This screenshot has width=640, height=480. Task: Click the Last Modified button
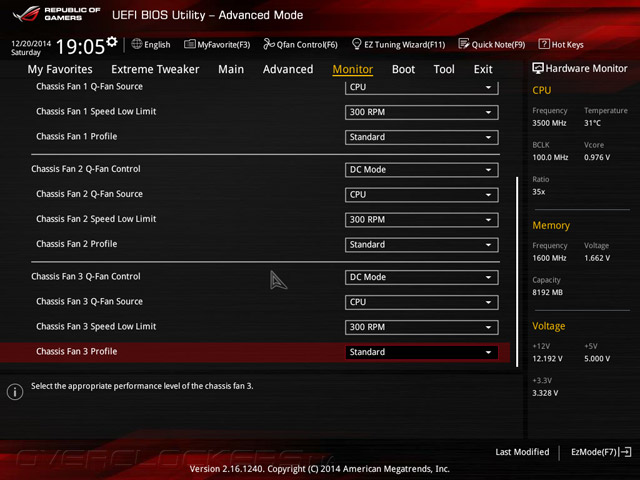[522, 452]
